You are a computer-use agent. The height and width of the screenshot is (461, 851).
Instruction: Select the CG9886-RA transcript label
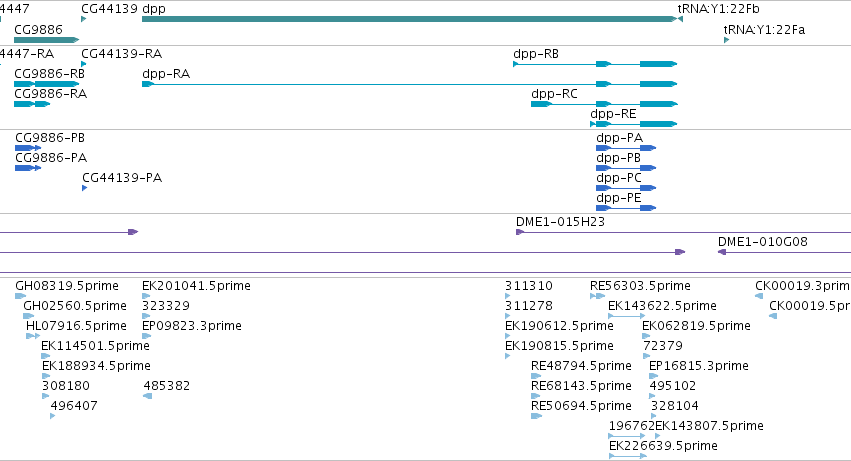pyautogui.click(x=50, y=94)
